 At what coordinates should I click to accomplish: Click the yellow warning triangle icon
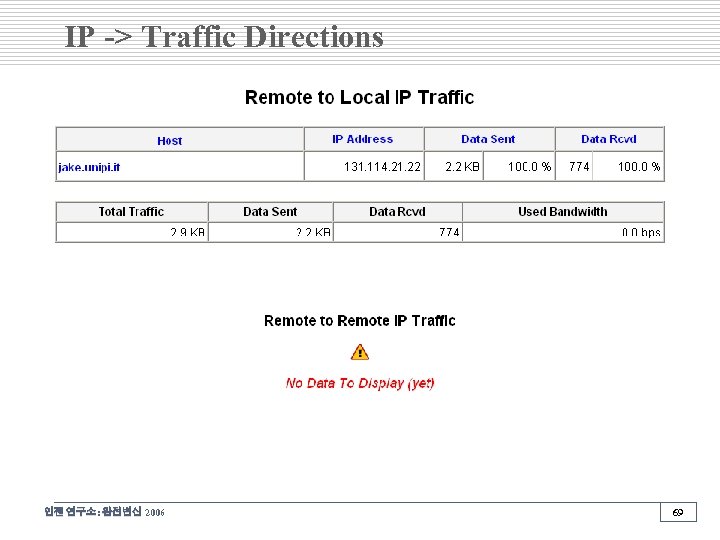pyautogui.click(x=360, y=353)
